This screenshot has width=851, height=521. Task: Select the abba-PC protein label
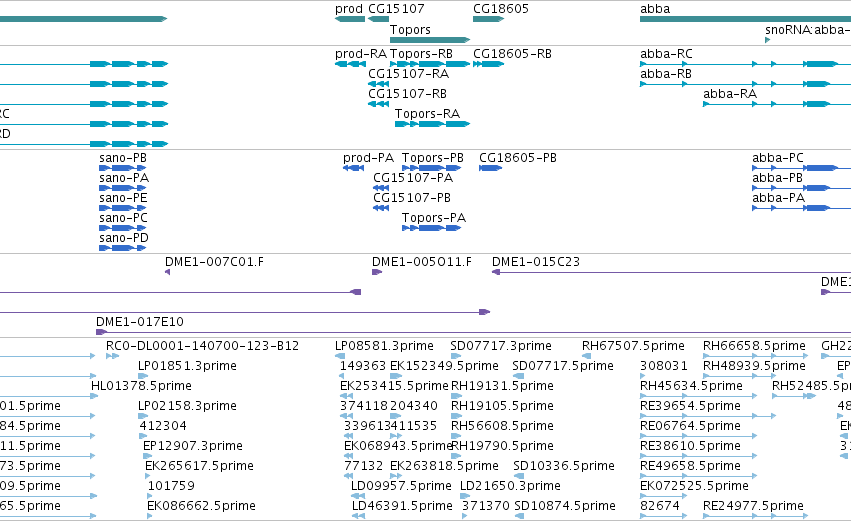pos(778,158)
